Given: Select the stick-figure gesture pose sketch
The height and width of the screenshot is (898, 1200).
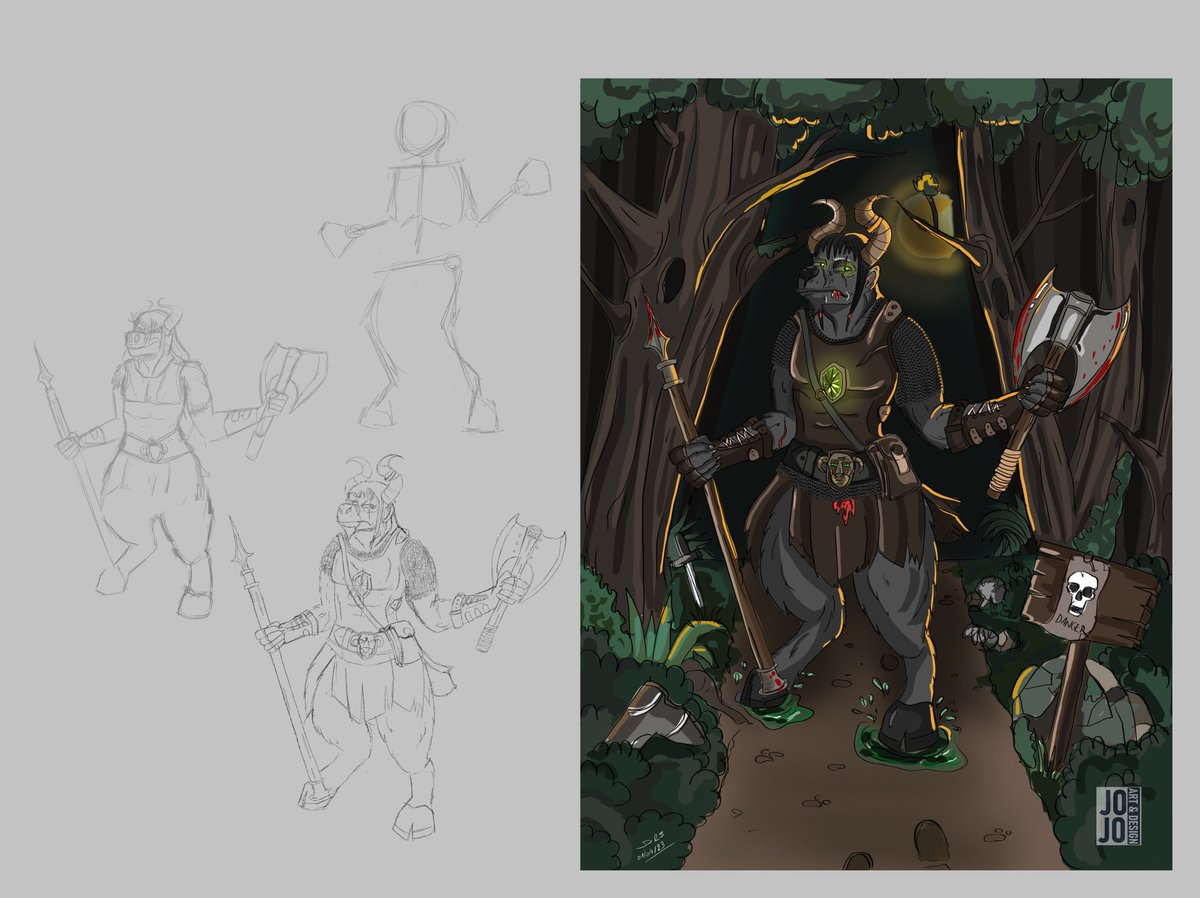Looking at the screenshot, I should [x=435, y=266].
